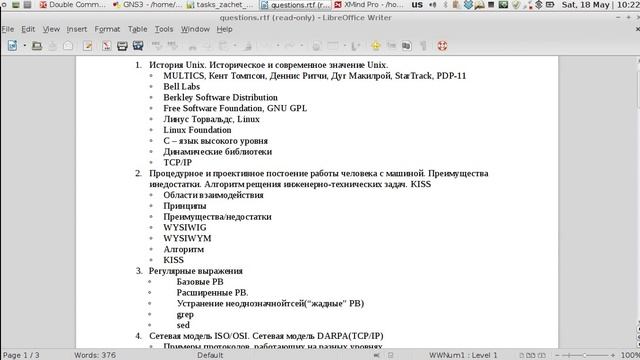Click the volume icon in system tray
This screenshot has height=360, width=640.
point(433,5)
